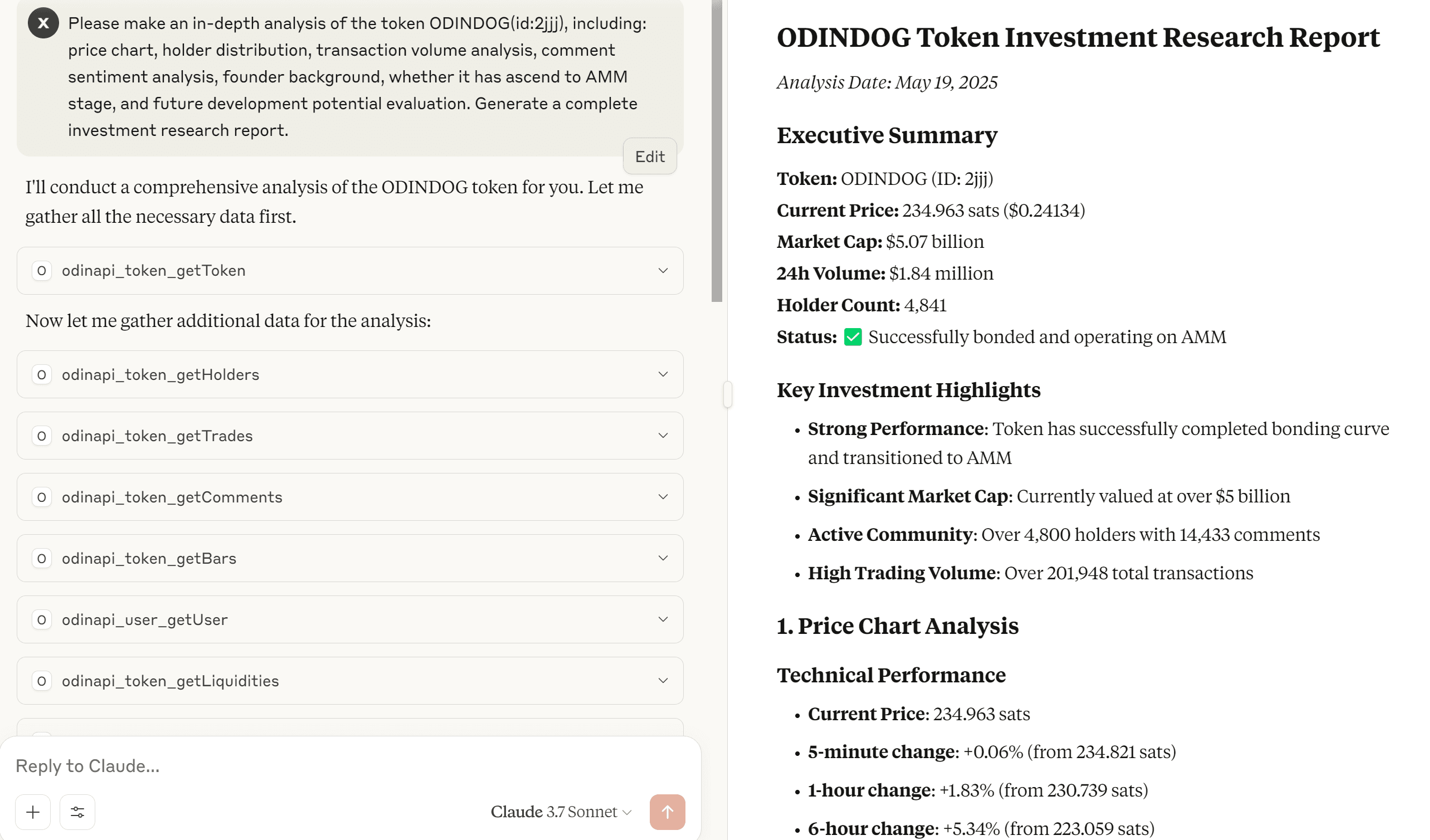Click the 1-hour change bullet
Screen dimensions: 1430x840
pyautogui.click(x=978, y=790)
